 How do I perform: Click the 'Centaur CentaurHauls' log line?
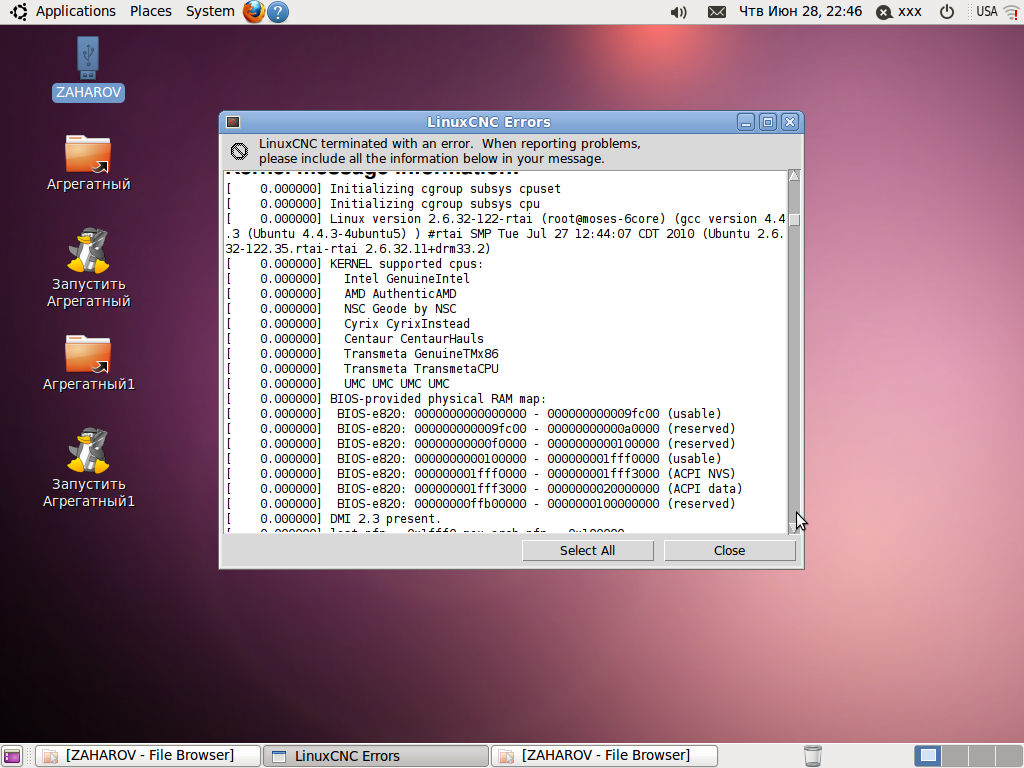(x=355, y=339)
